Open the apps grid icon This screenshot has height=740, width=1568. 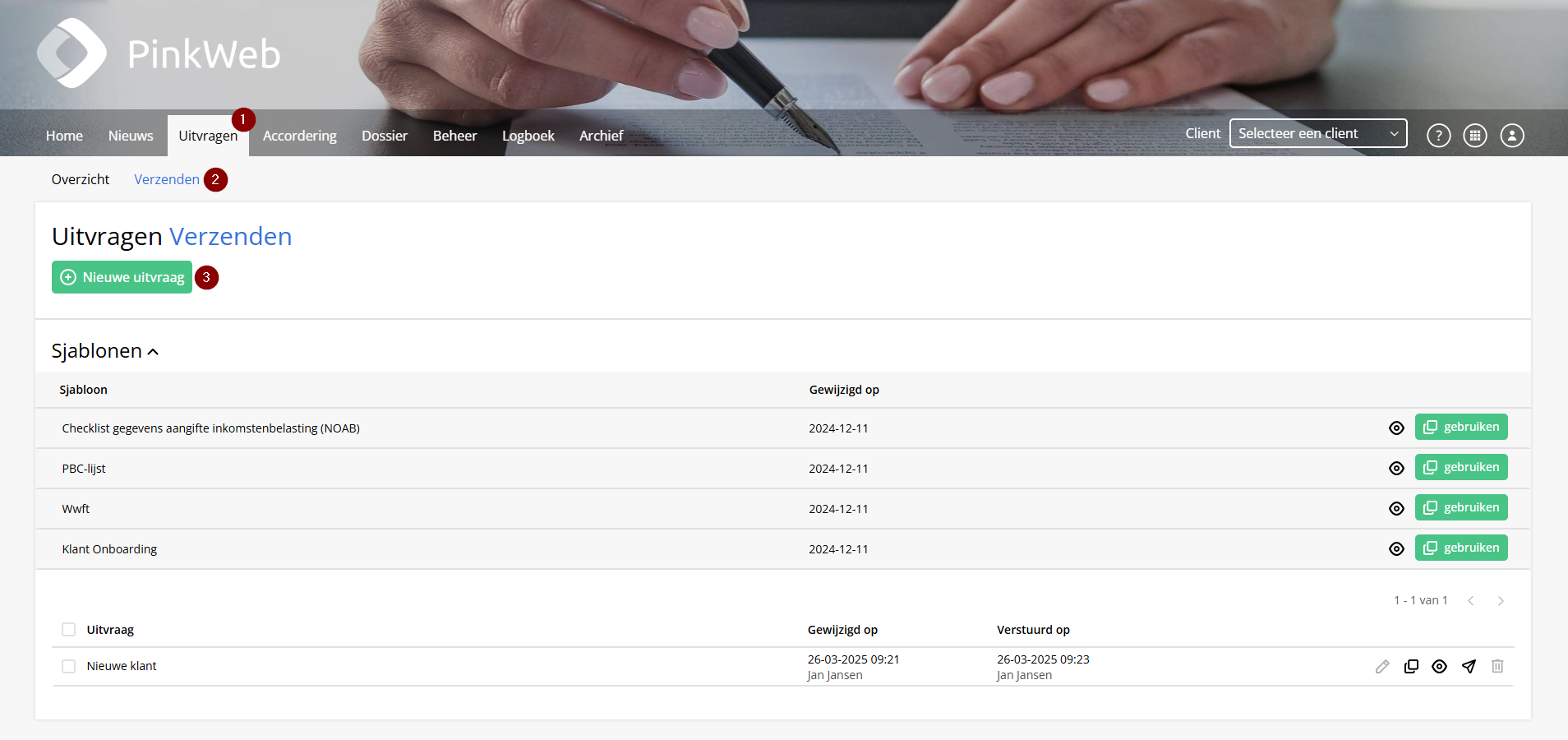click(1475, 135)
